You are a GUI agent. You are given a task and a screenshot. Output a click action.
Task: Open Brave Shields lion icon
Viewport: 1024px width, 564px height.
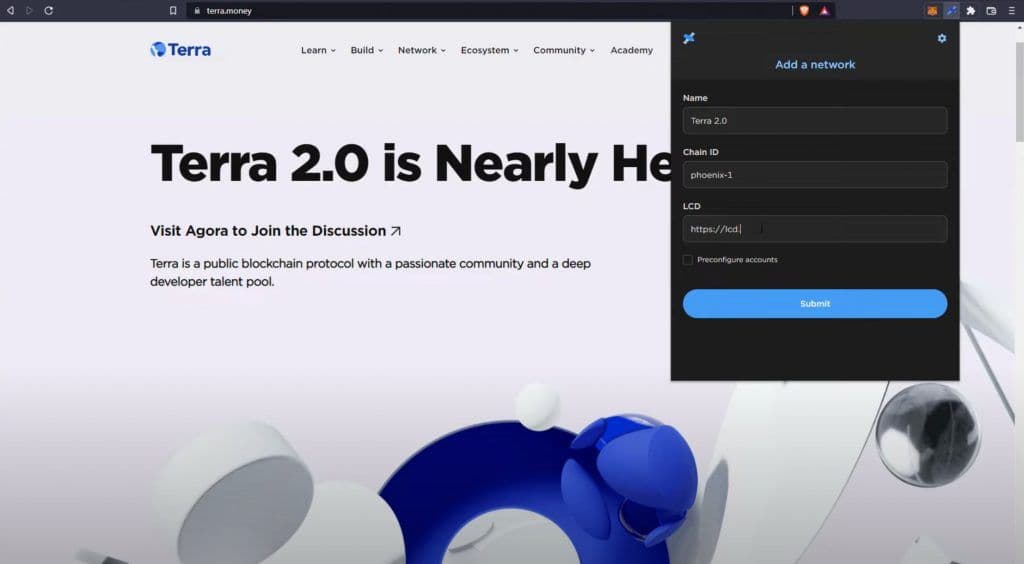tap(804, 10)
